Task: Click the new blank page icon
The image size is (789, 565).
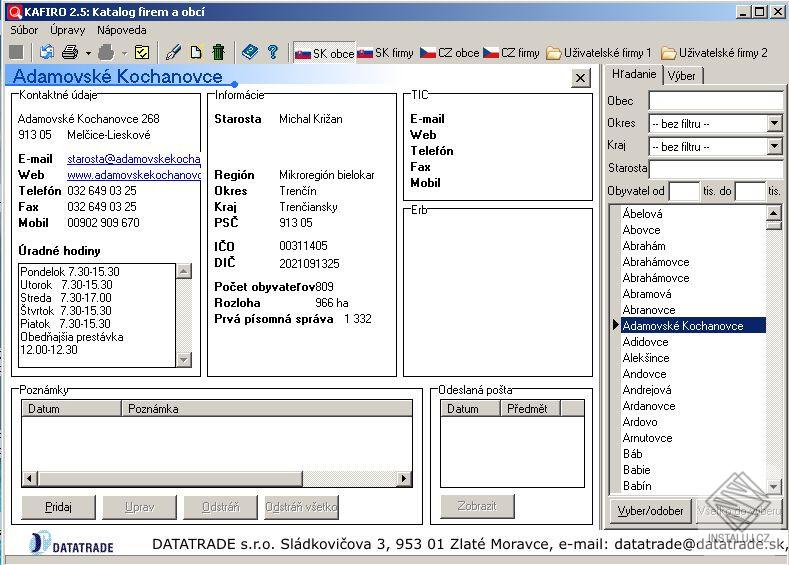Action: pos(196,52)
